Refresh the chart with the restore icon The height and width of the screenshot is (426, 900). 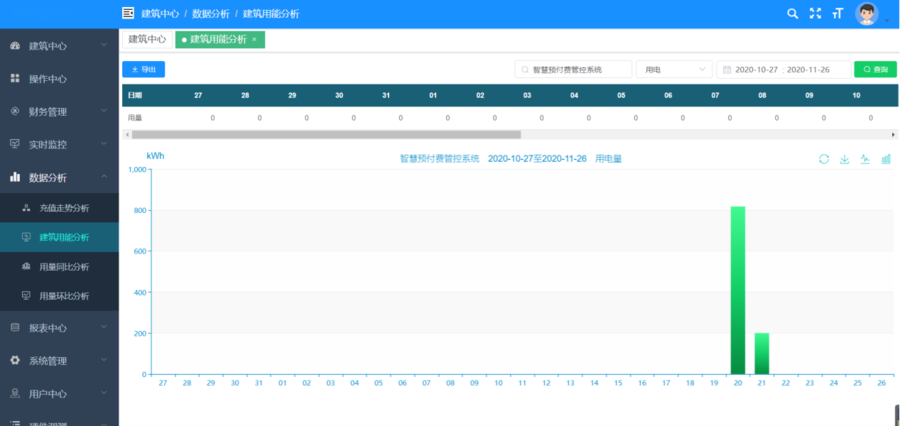point(823,159)
